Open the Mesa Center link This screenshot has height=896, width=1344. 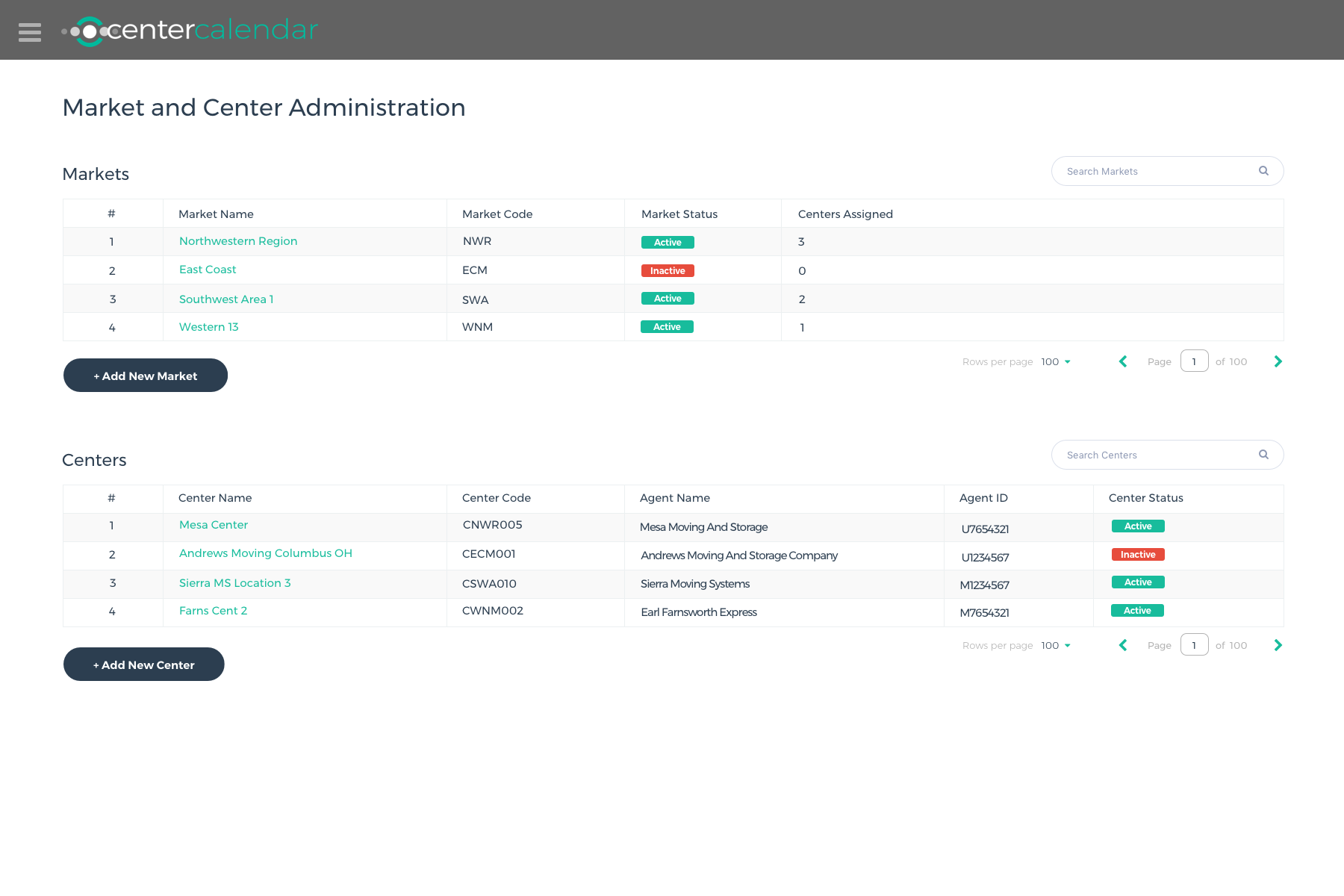coord(214,525)
